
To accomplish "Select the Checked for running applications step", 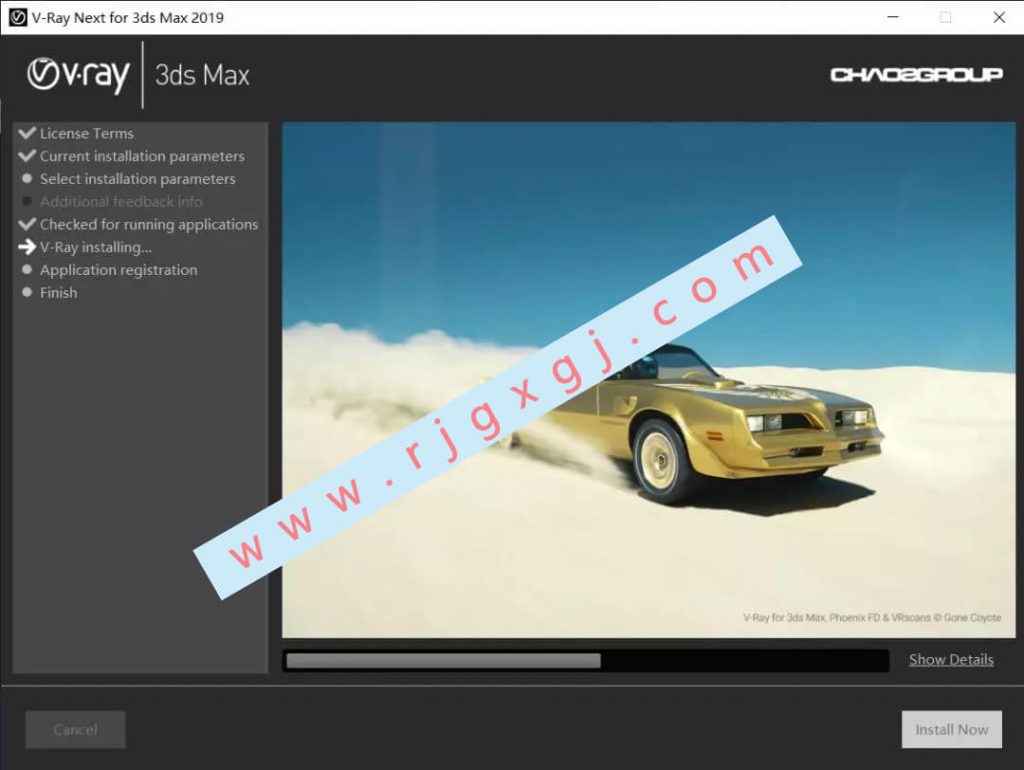I will (149, 225).
